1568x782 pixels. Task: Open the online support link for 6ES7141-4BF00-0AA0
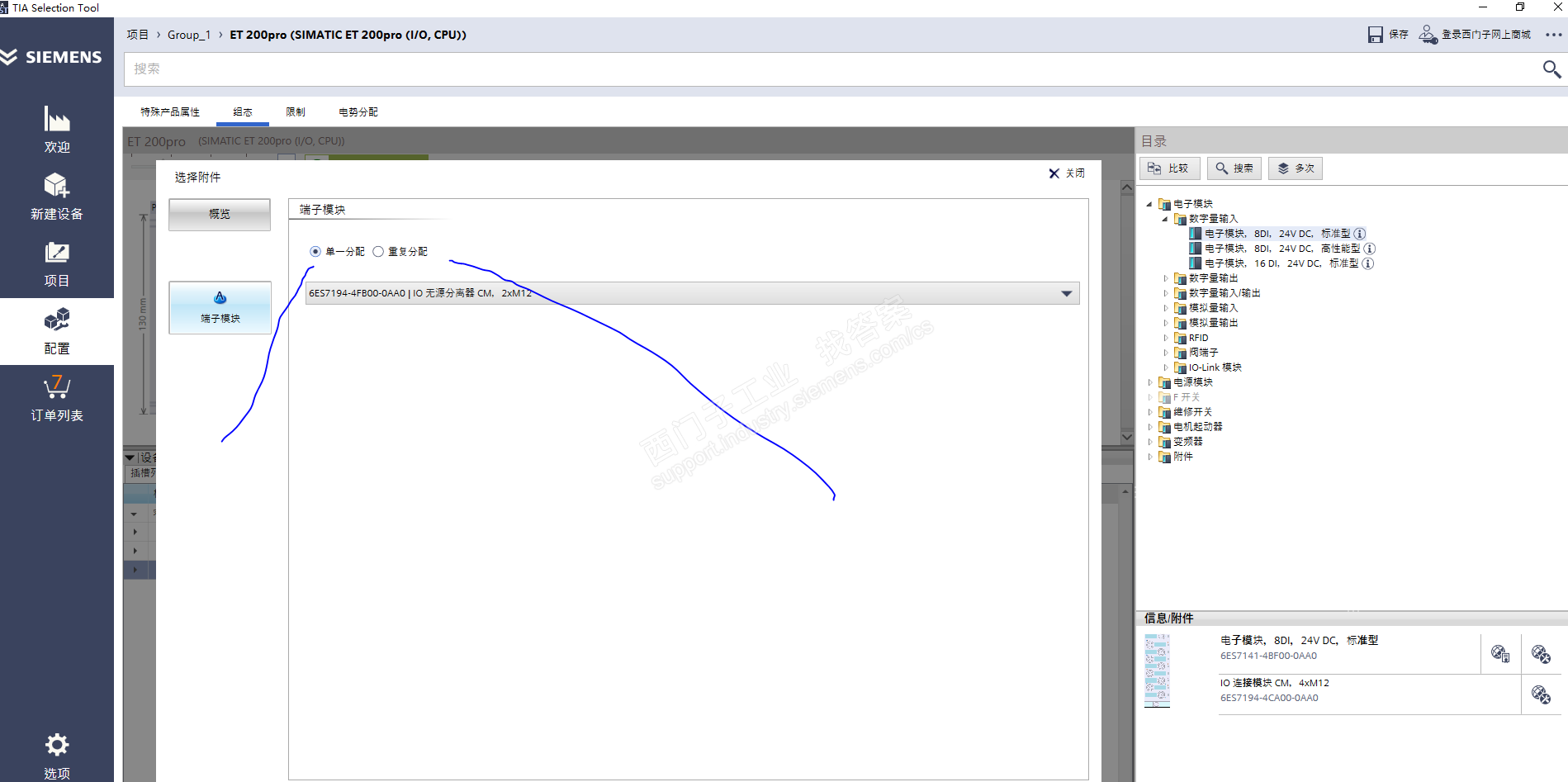point(1541,654)
